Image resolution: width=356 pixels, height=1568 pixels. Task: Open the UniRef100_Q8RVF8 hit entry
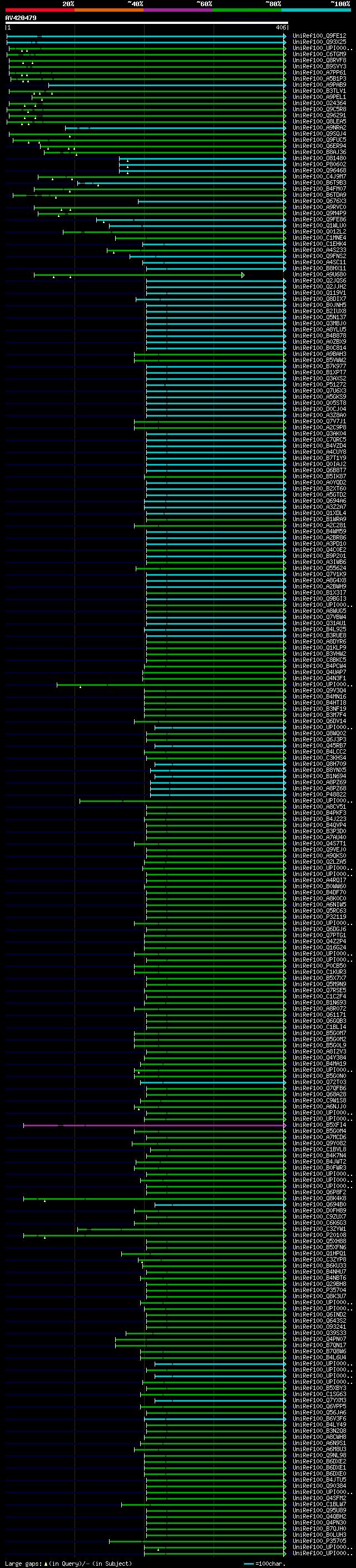[x=319, y=60]
